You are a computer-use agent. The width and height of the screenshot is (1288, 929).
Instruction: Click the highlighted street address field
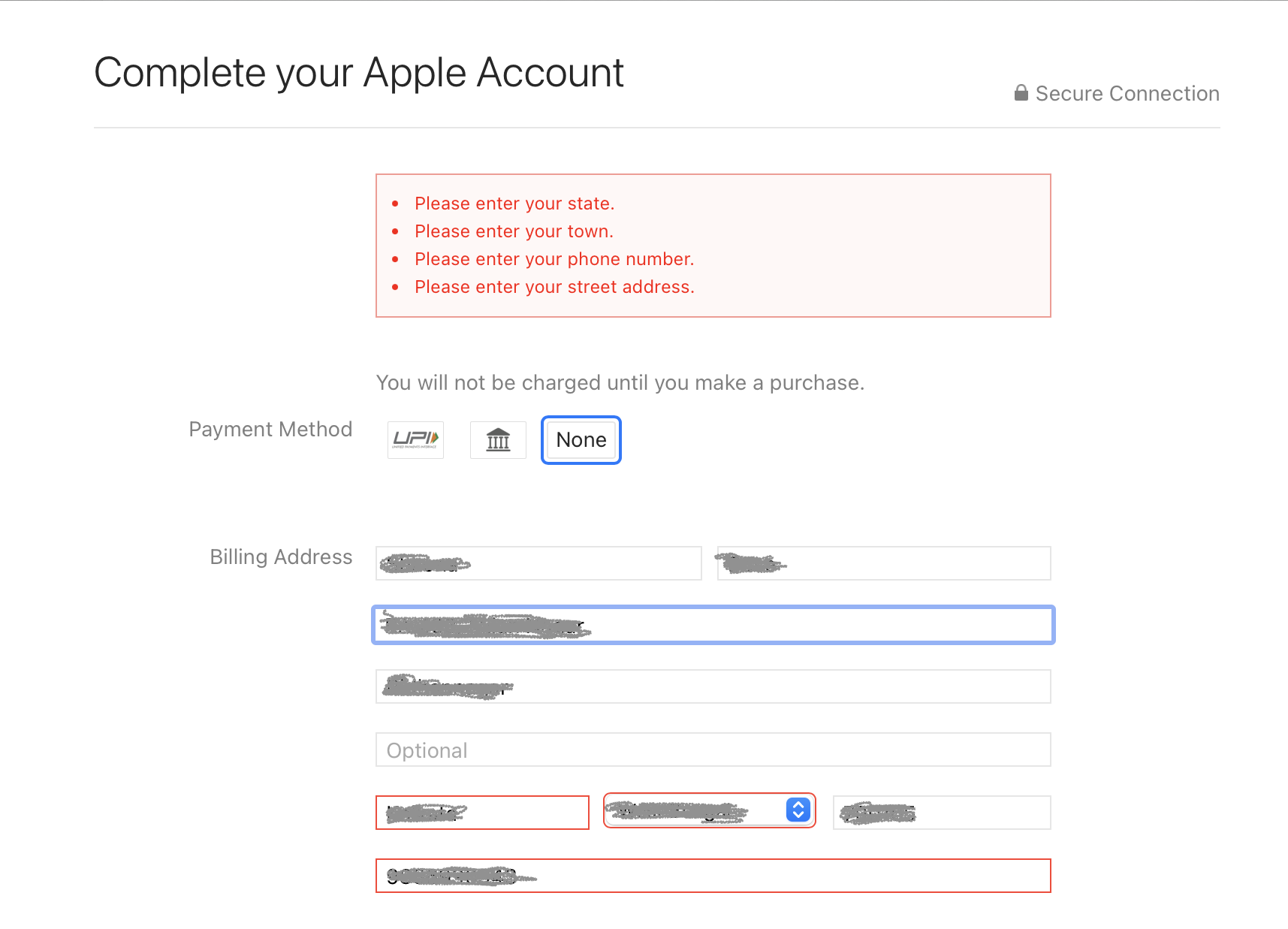[x=713, y=625]
